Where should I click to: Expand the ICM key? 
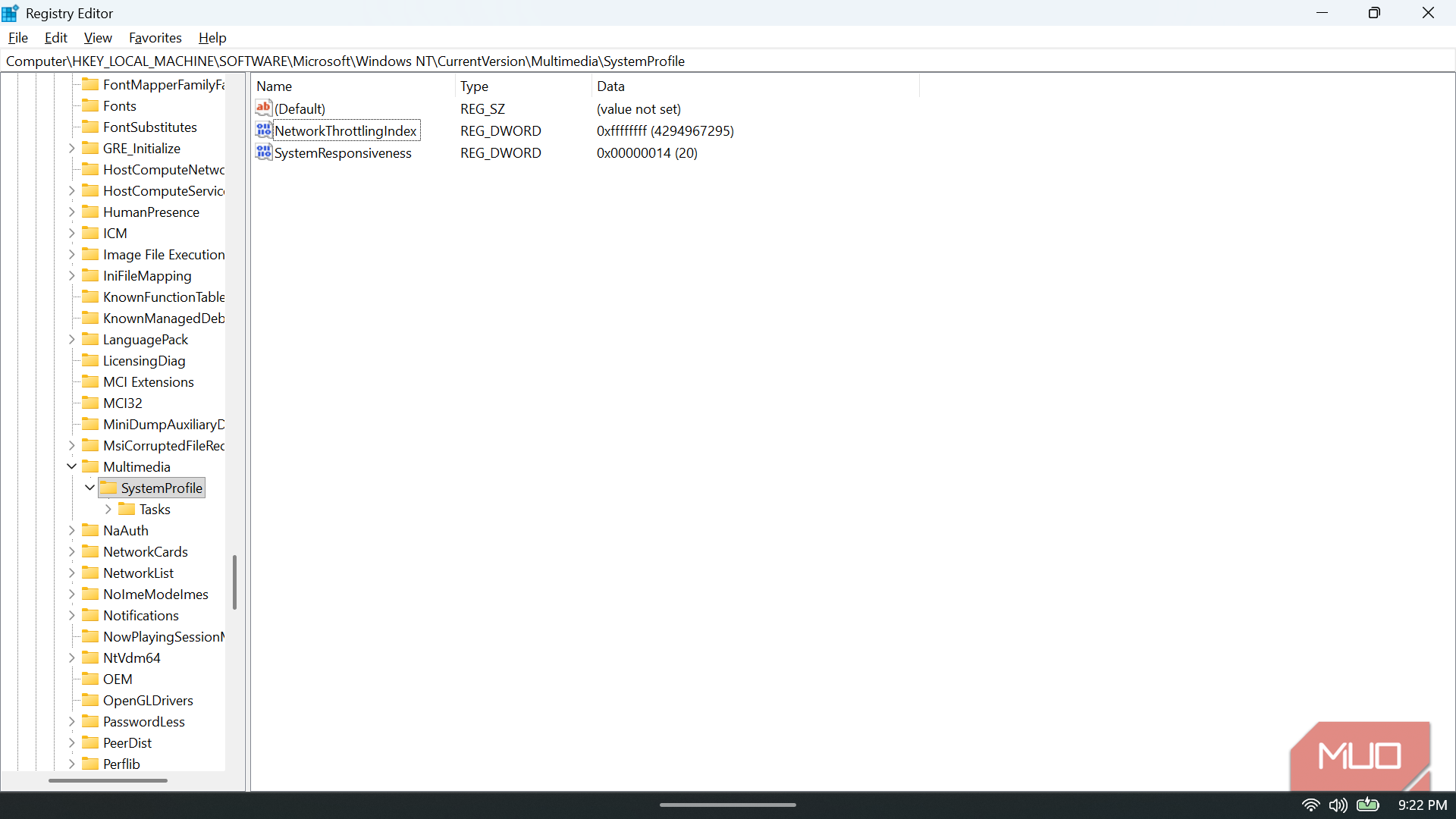(x=72, y=233)
